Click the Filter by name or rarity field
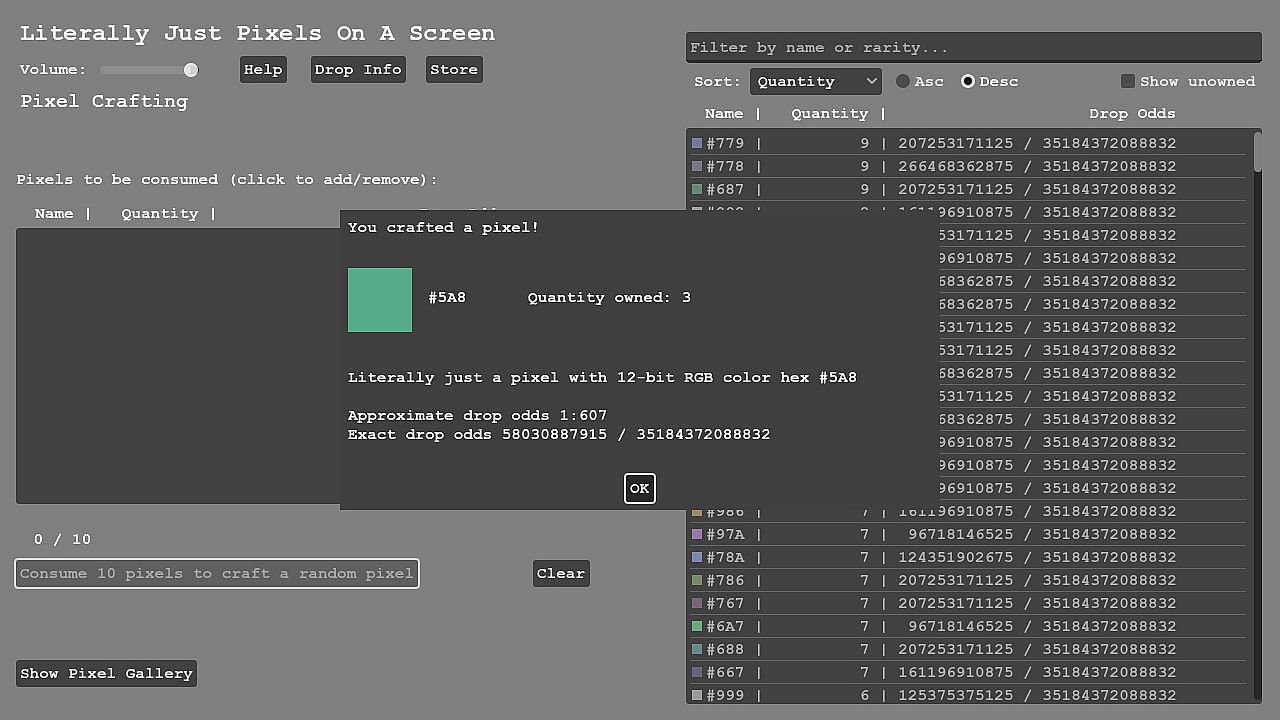 coord(972,47)
